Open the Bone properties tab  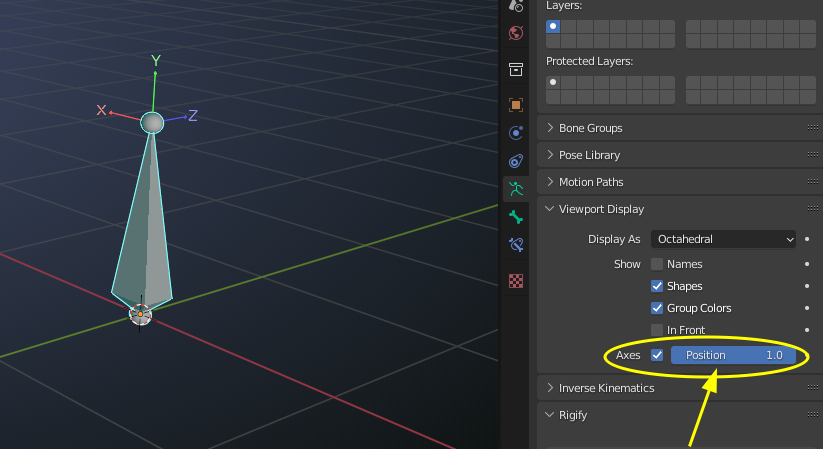[516, 217]
